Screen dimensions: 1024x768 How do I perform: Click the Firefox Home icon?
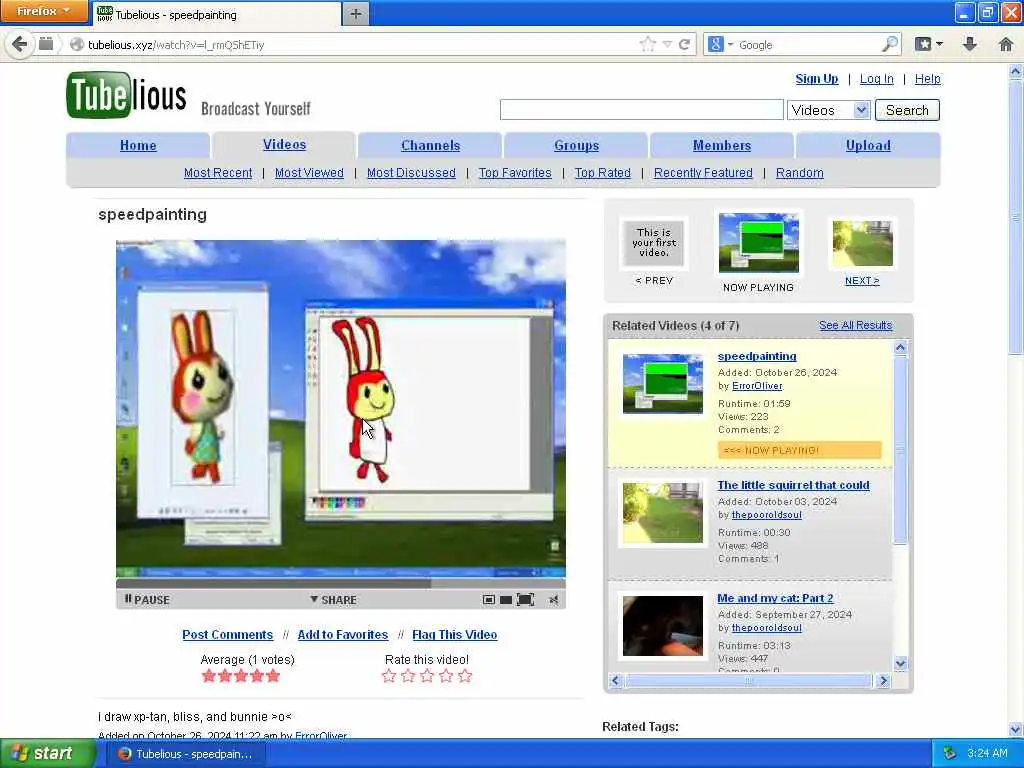1006,44
